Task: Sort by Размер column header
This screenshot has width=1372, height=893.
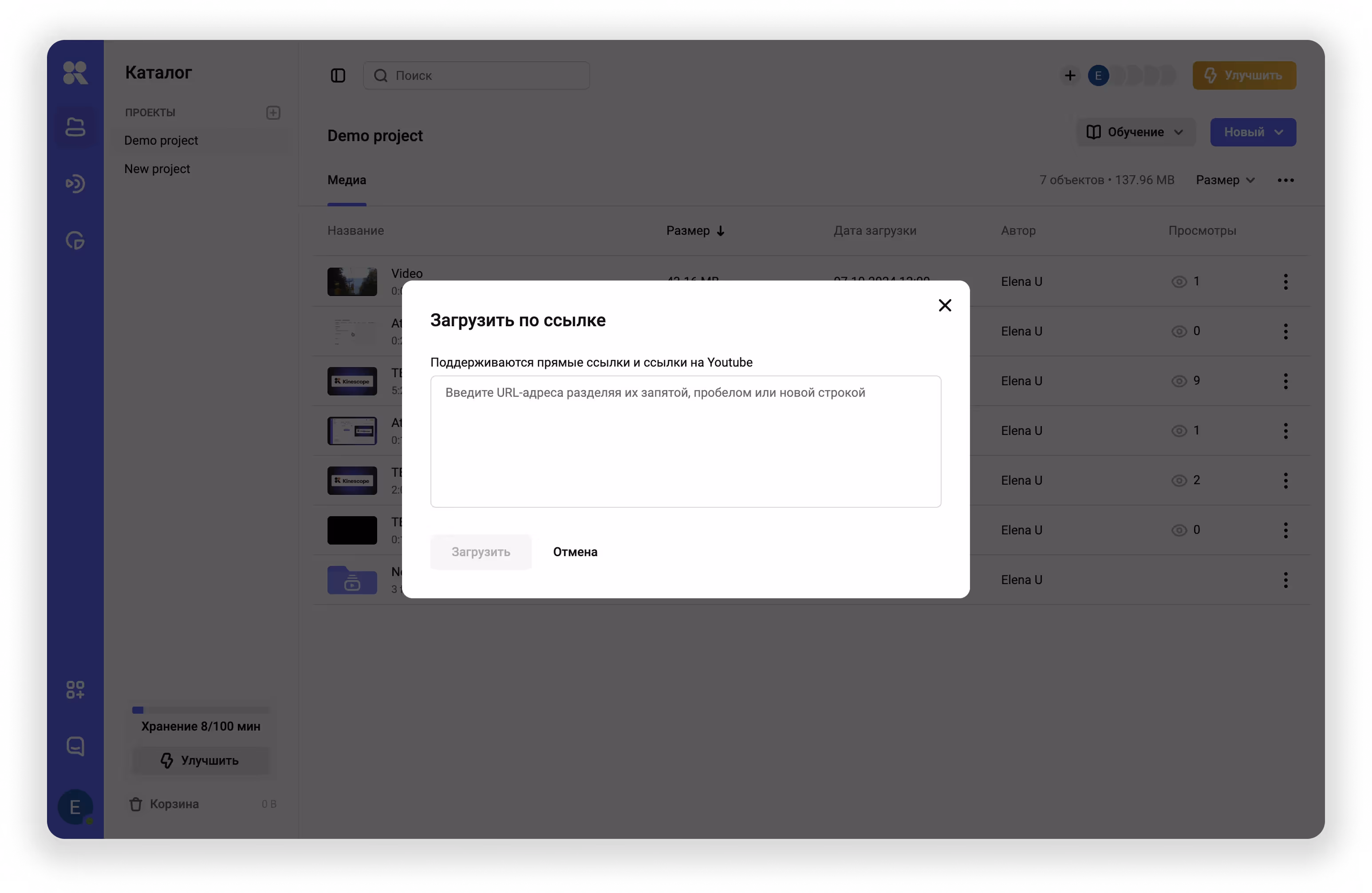Action: point(695,231)
